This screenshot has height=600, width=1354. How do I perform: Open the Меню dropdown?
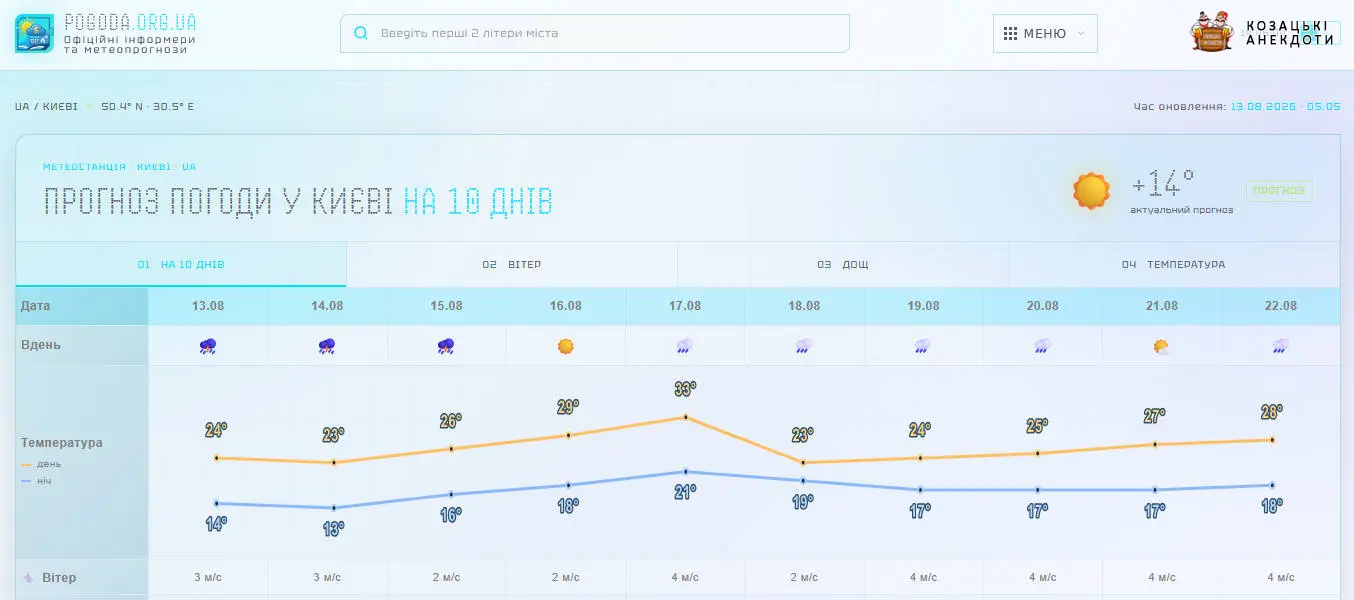(1045, 33)
